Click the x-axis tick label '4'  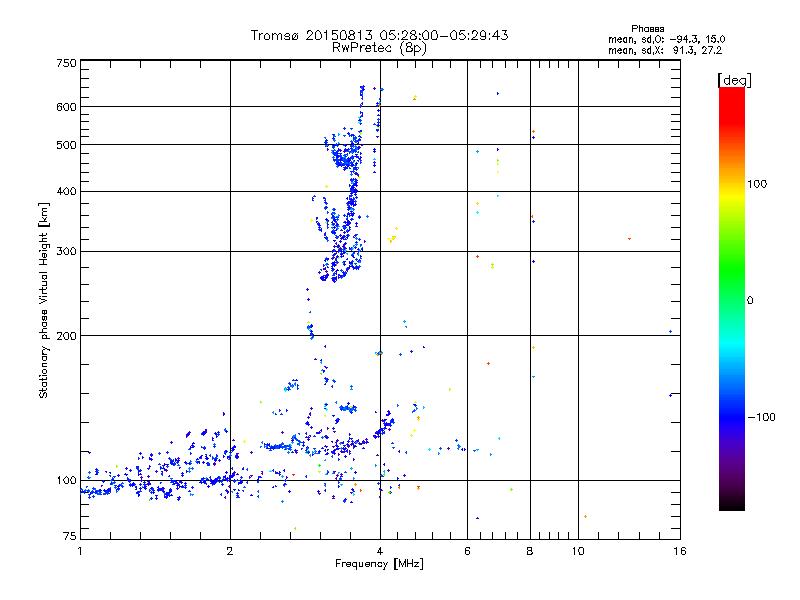pyautogui.click(x=380, y=551)
